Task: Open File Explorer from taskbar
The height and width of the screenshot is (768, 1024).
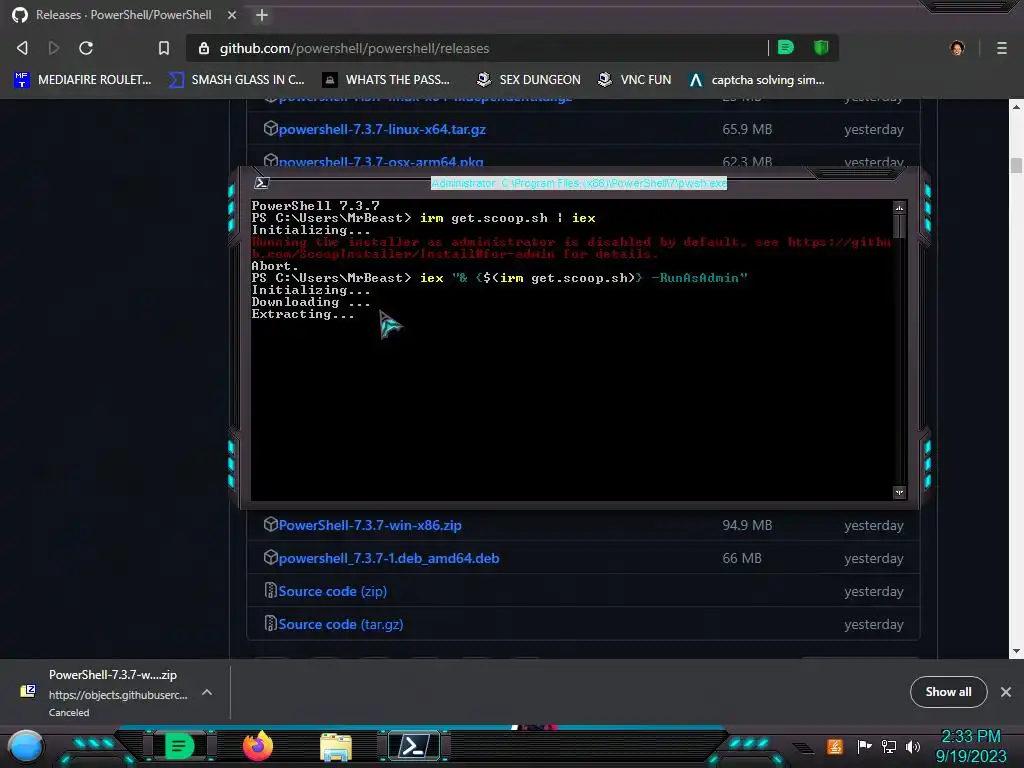Action: (336, 747)
